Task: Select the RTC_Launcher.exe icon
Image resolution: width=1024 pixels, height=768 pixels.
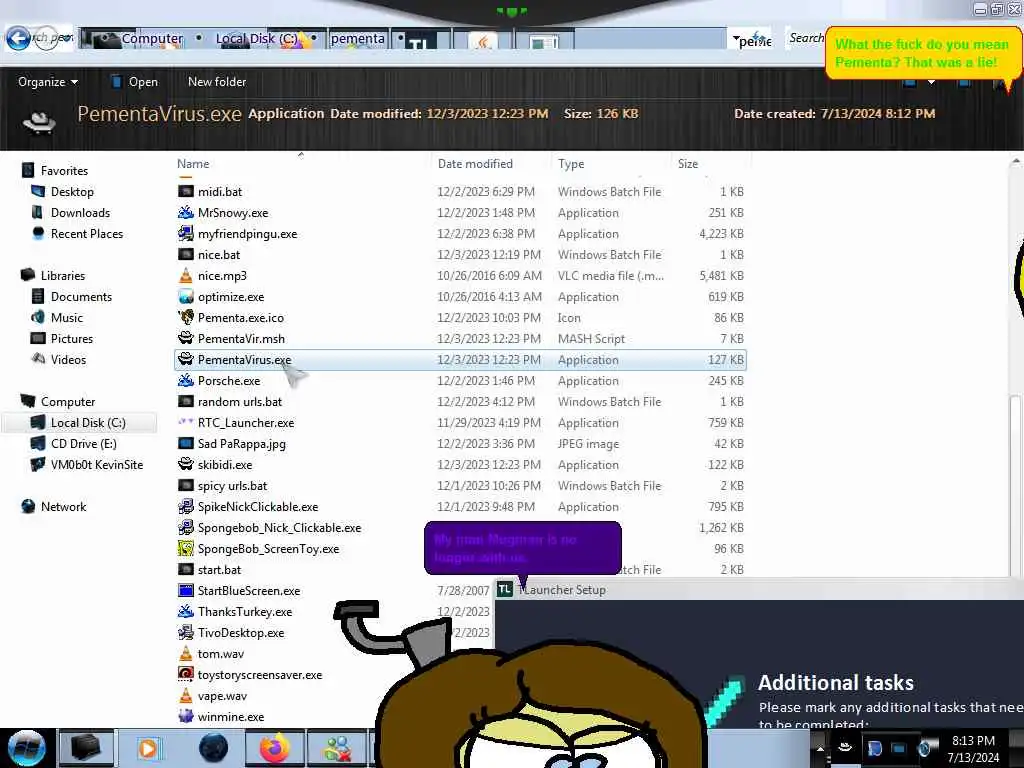Action: point(186,423)
